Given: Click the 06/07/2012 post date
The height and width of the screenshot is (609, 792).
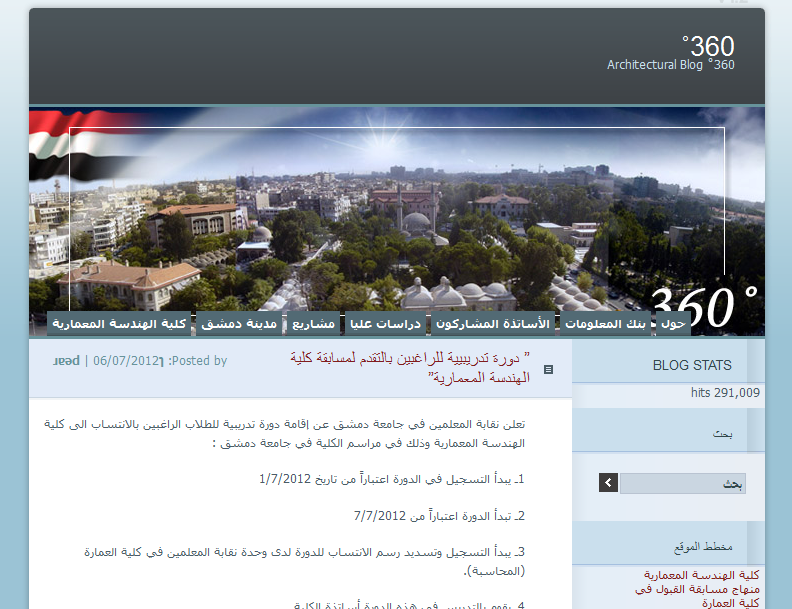Looking at the screenshot, I should click(x=126, y=361).
